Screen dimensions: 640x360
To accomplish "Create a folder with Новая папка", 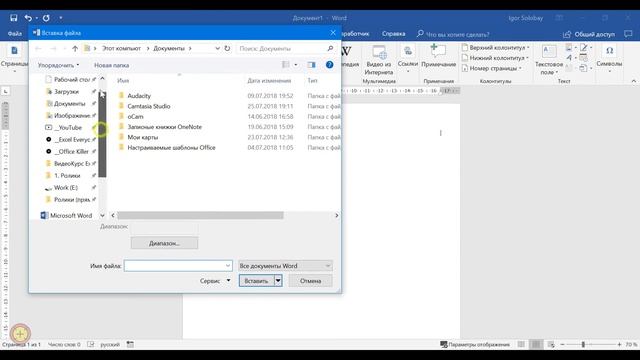I will pyautogui.click(x=111, y=65).
